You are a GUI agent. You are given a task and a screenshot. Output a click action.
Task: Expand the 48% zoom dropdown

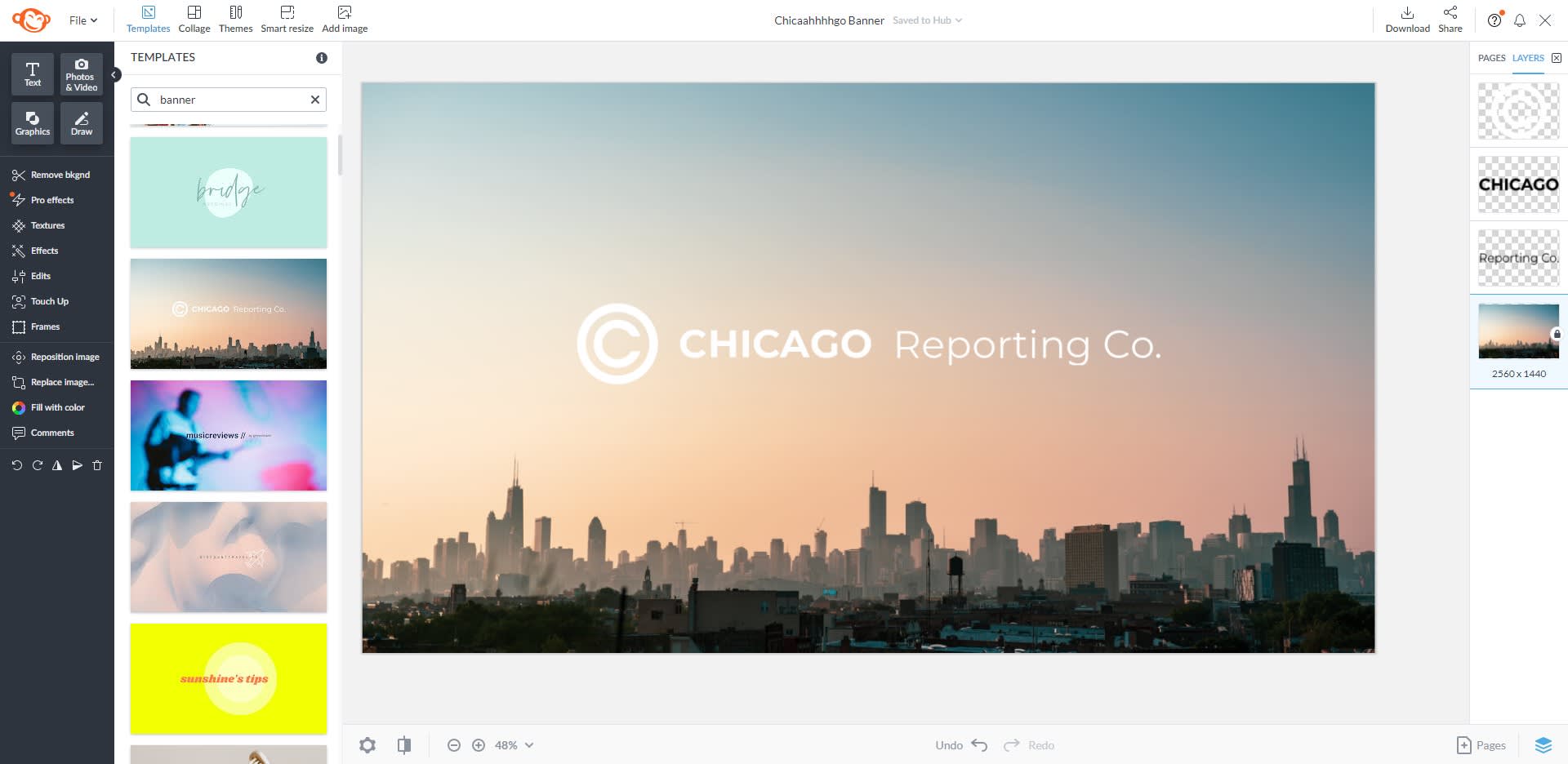[x=514, y=745]
